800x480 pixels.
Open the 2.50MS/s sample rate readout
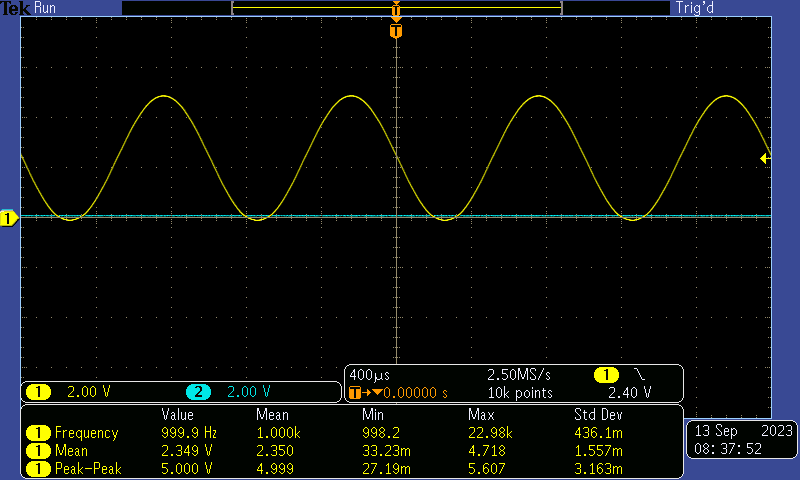518,374
